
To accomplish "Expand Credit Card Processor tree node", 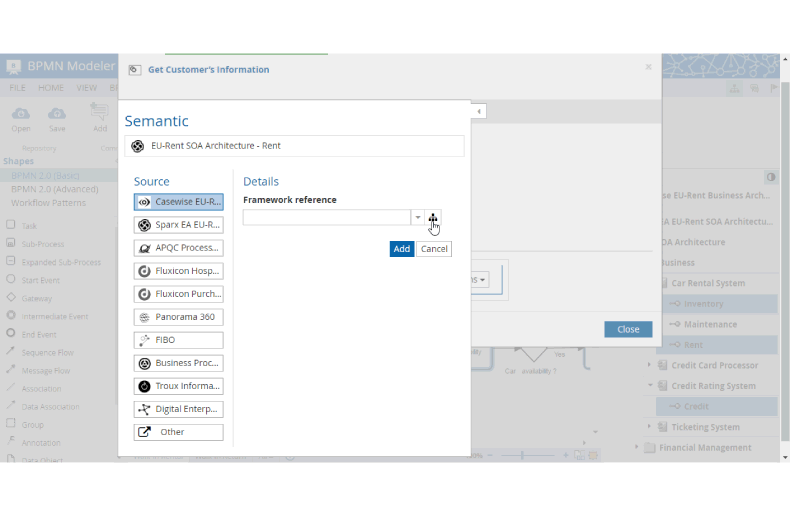I will tap(650, 366).
